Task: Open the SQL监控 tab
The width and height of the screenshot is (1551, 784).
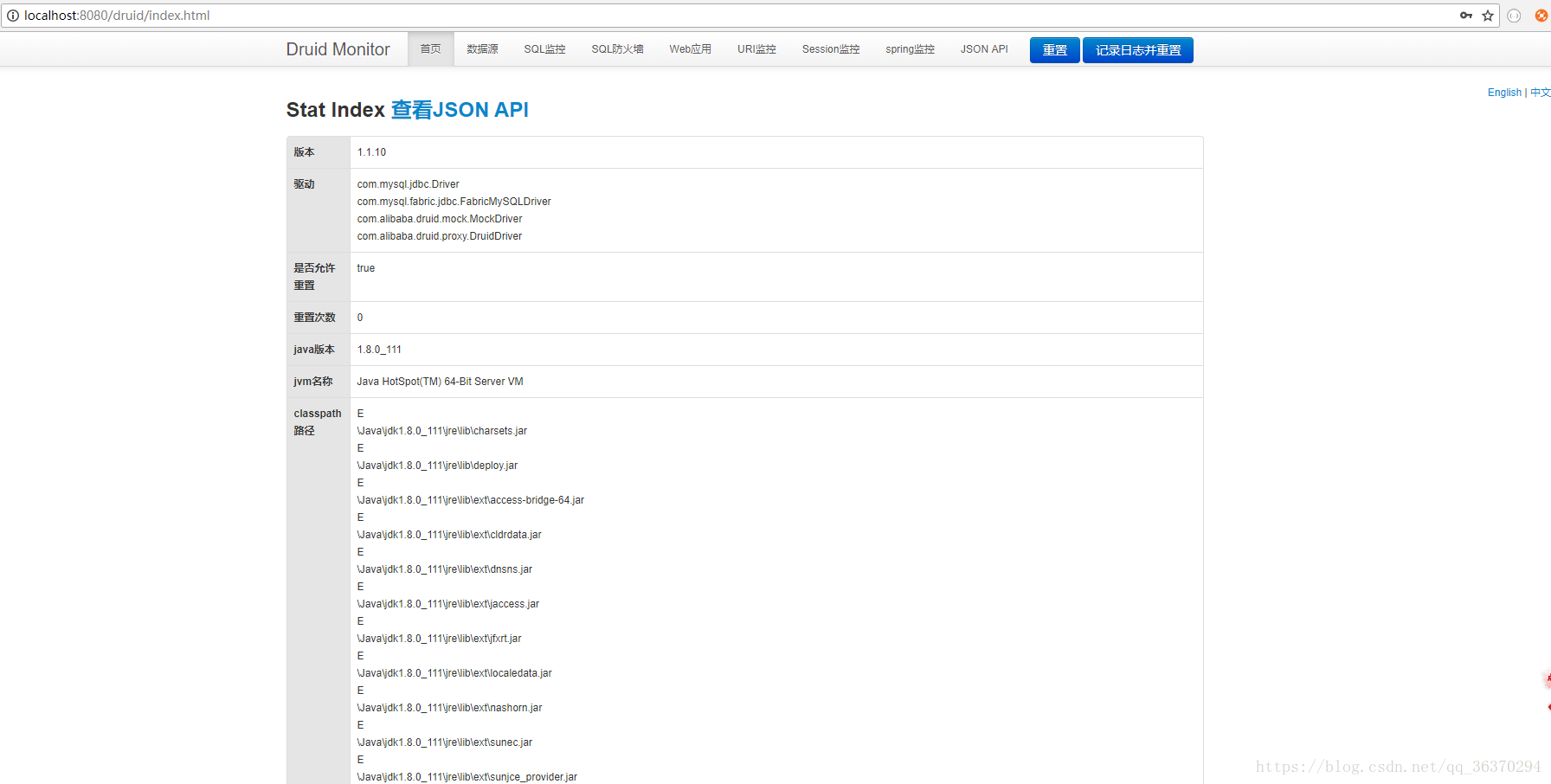Action: [x=544, y=49]
